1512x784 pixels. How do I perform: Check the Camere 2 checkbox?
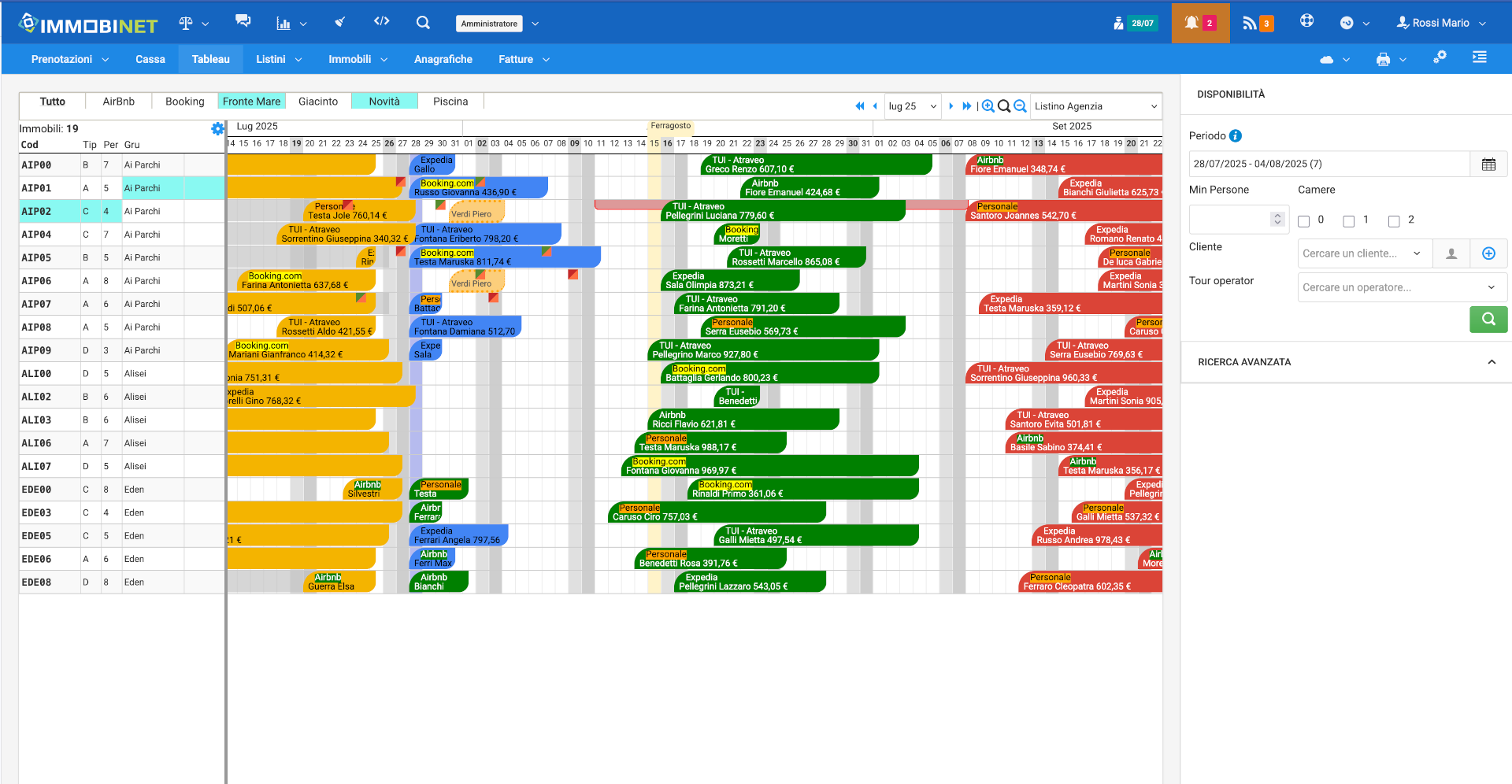pyautogui.click(x=1394, y=221)
